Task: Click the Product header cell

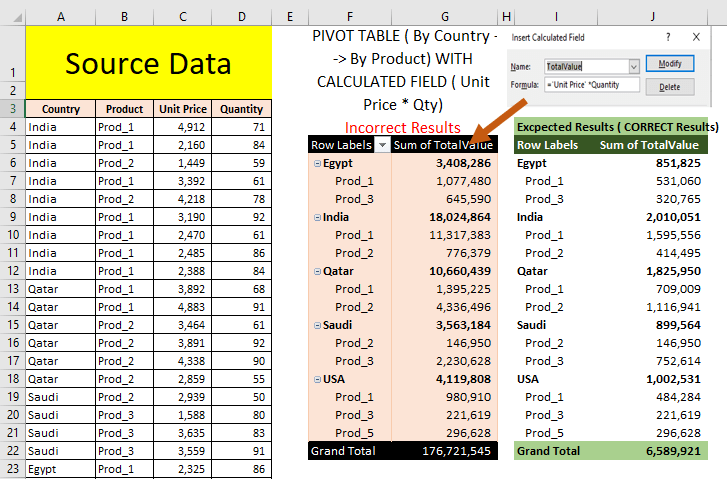Action: click(x=124, y=109)
